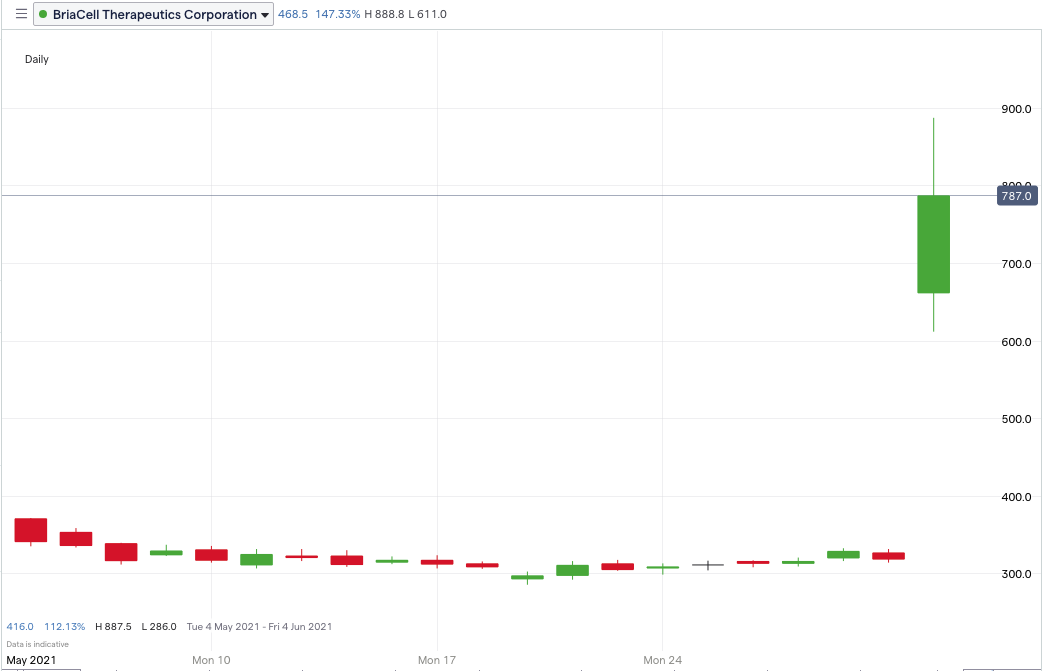Click the 787.0 current price marker
1042x671 pixels.
click(1017, 196)
